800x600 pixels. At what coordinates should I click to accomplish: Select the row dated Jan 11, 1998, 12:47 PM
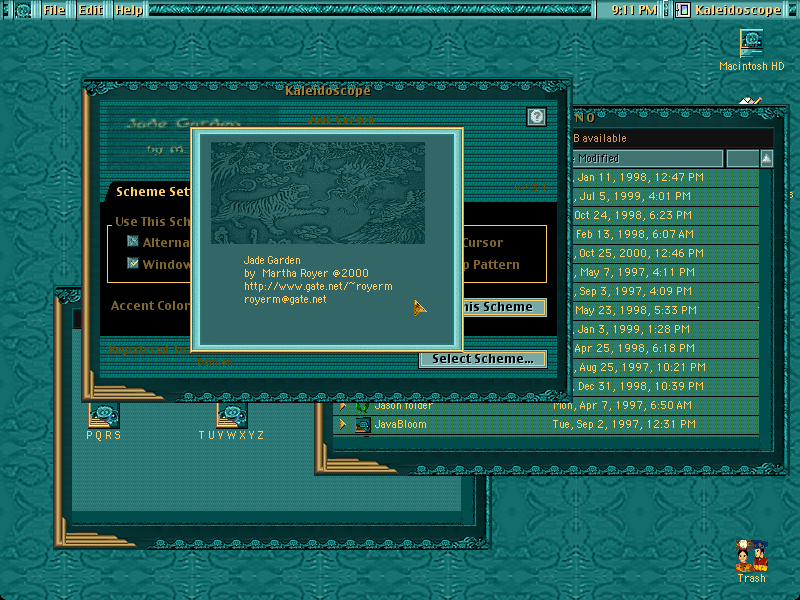pos(665,178)
